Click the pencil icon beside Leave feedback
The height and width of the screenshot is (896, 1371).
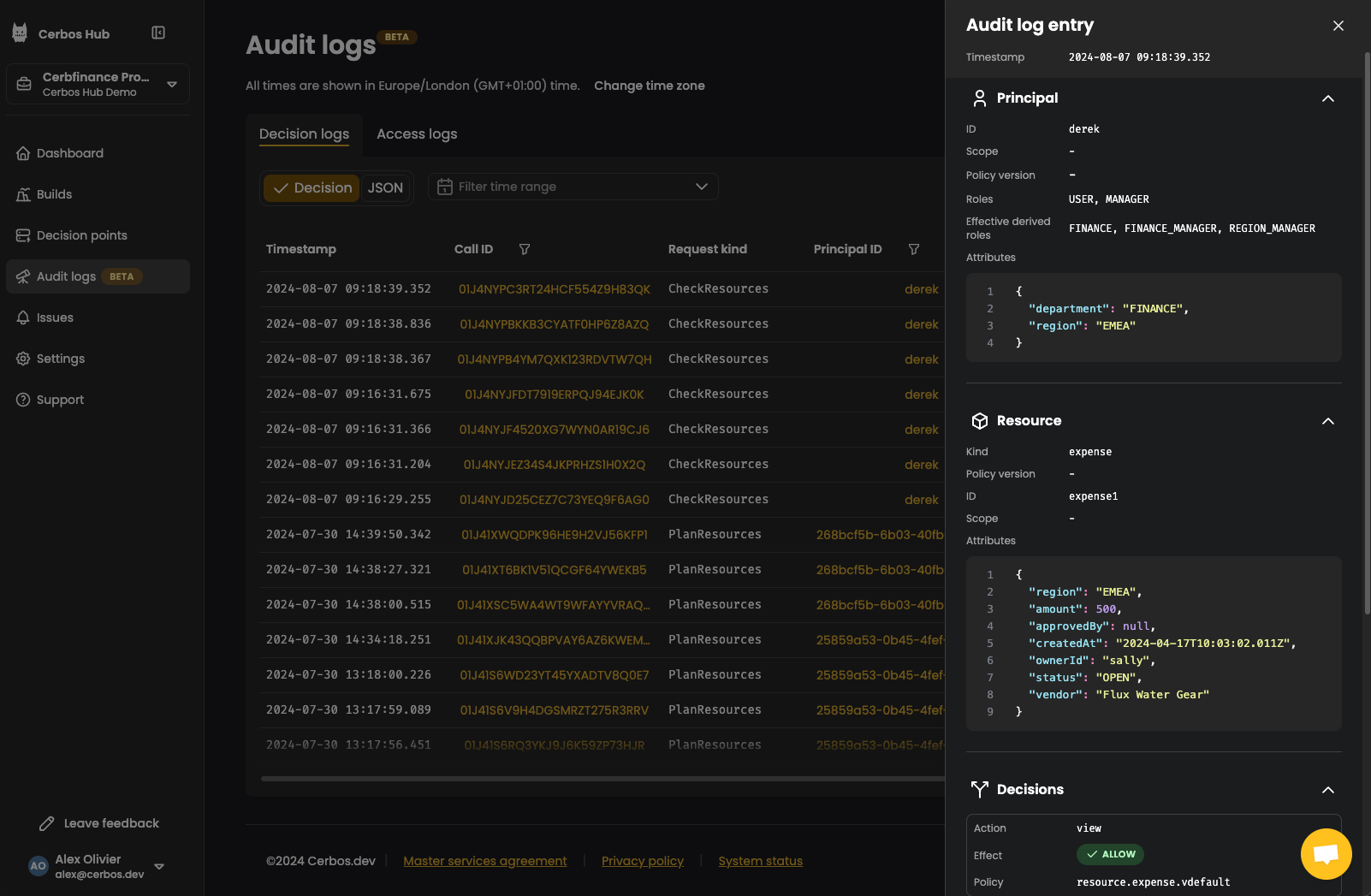coord(47,823)
